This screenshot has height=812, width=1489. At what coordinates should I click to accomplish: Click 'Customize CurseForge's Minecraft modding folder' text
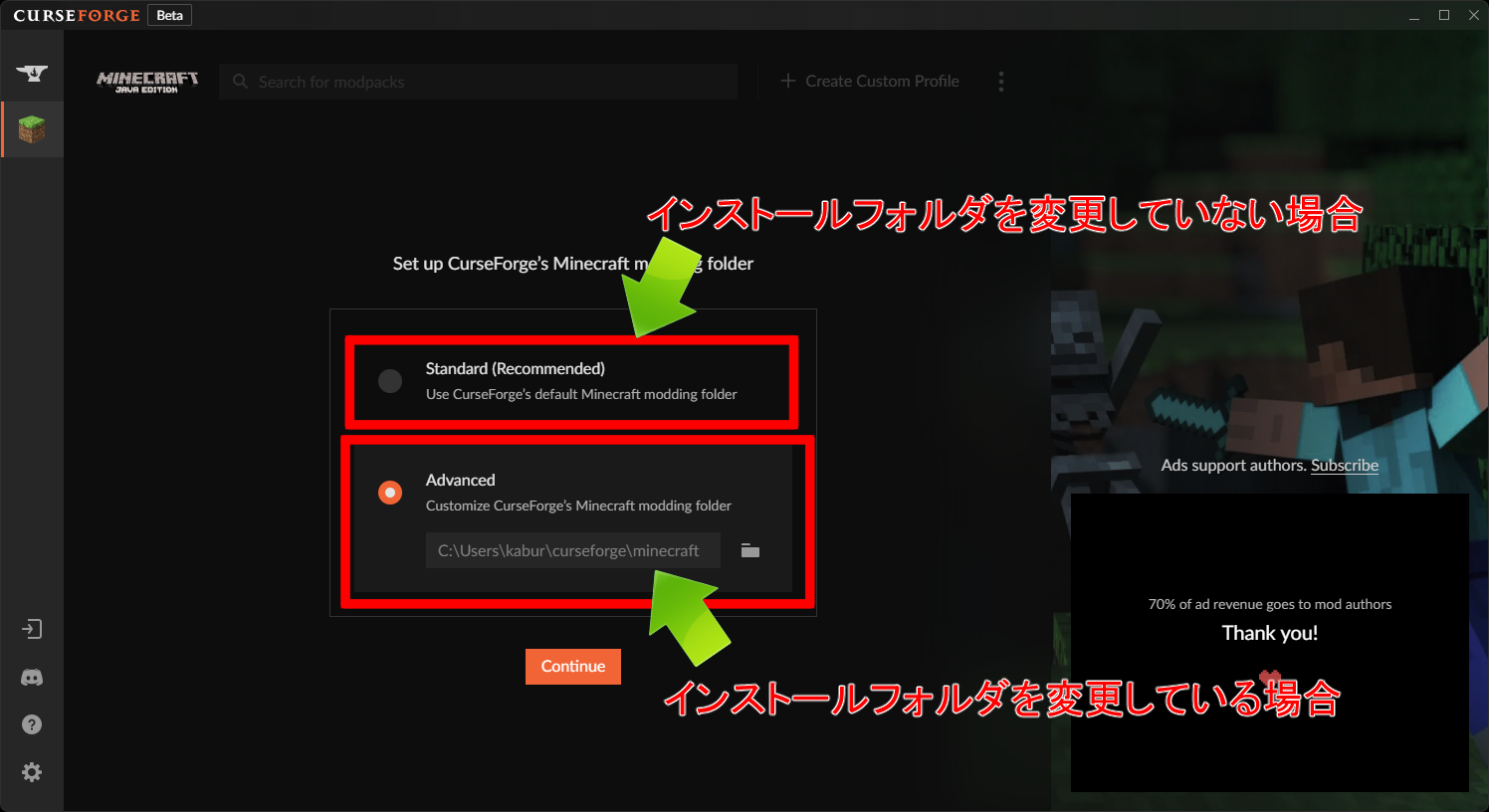tap(578, 507)
